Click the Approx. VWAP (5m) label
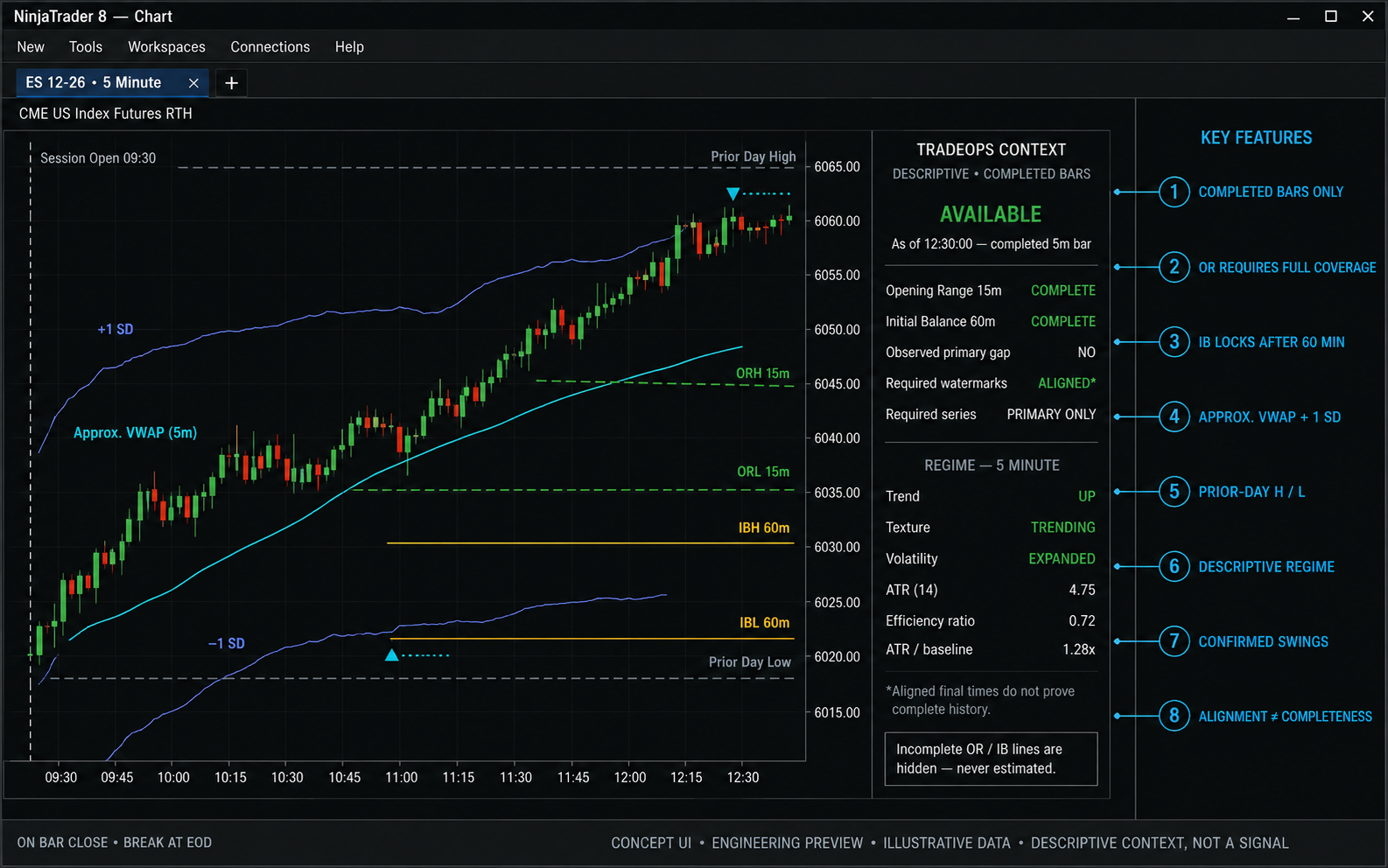 coord(135,433)
